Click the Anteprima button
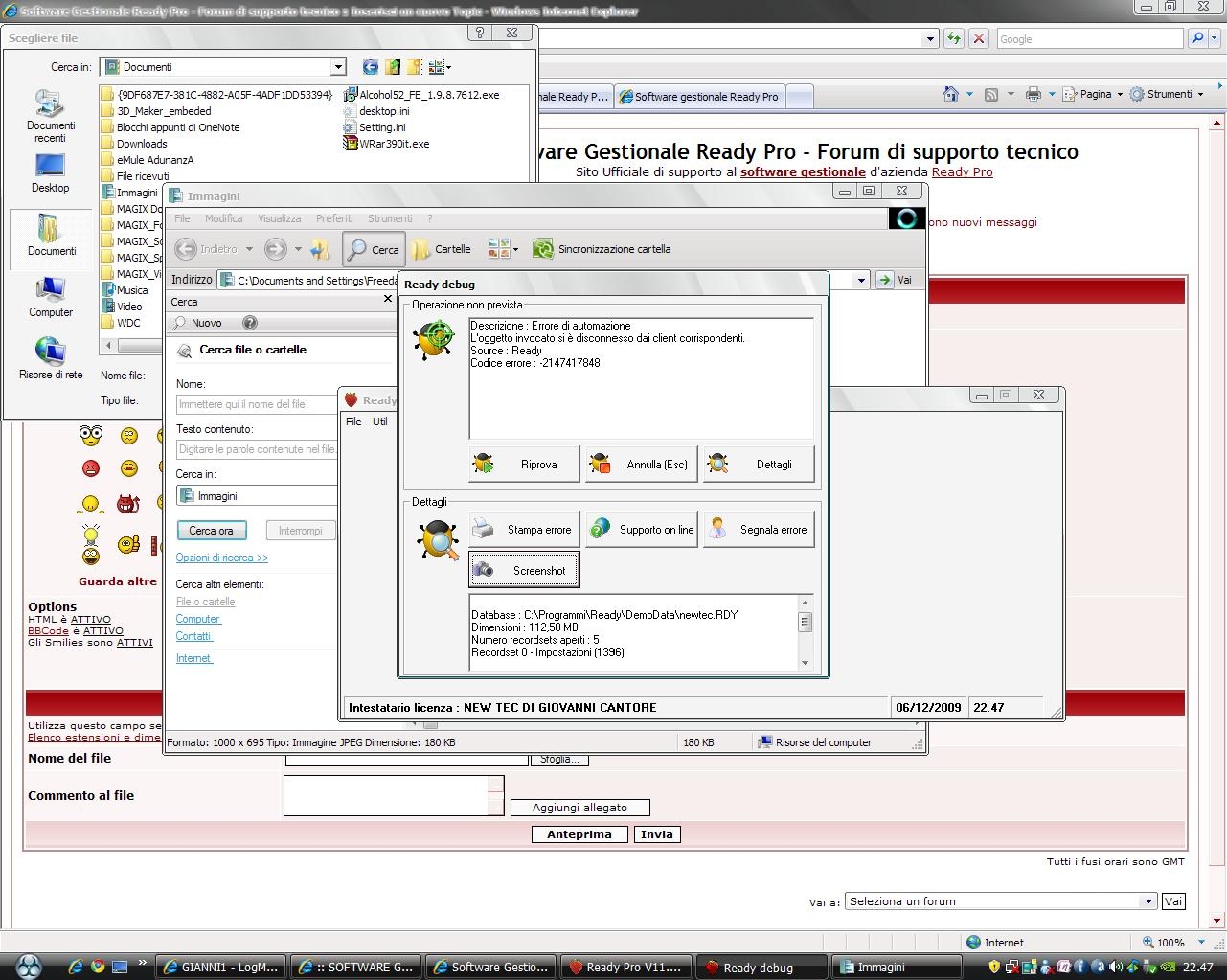This screenshot has width=1227, height=980. pyautogui.click(x=579, y=834)
